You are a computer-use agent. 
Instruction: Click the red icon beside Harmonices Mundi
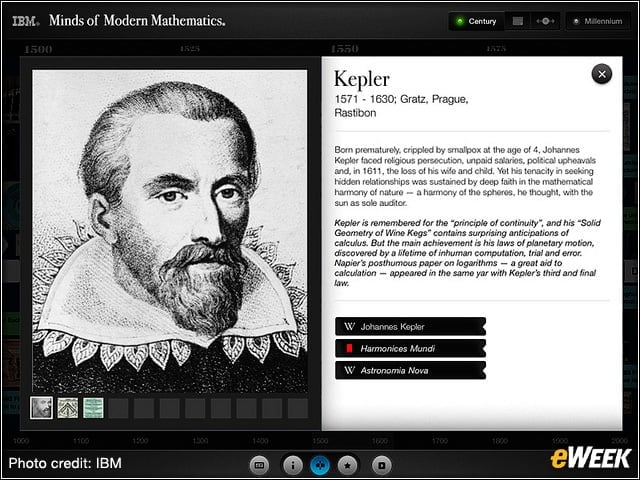coord(349,349)
